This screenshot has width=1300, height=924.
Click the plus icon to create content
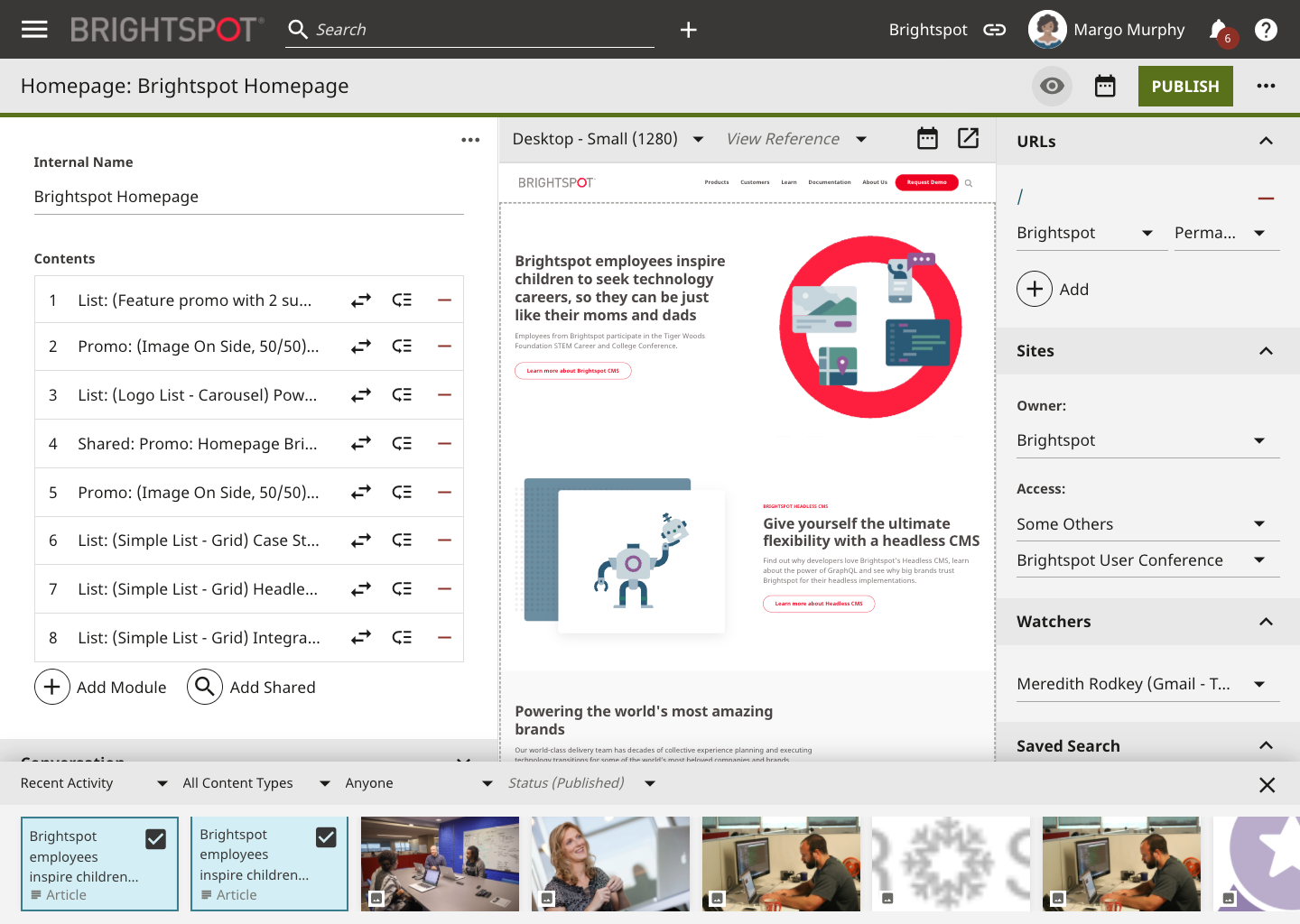point(689,30)
